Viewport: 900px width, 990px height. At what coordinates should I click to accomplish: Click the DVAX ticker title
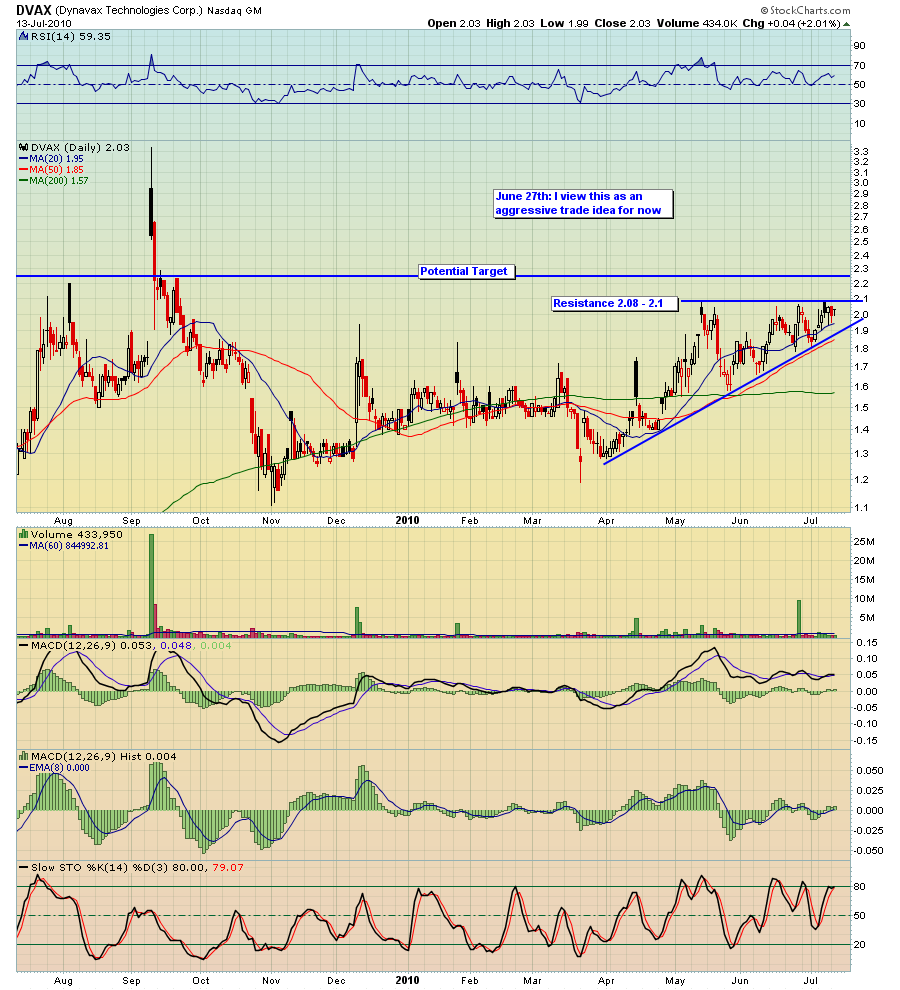35,10
